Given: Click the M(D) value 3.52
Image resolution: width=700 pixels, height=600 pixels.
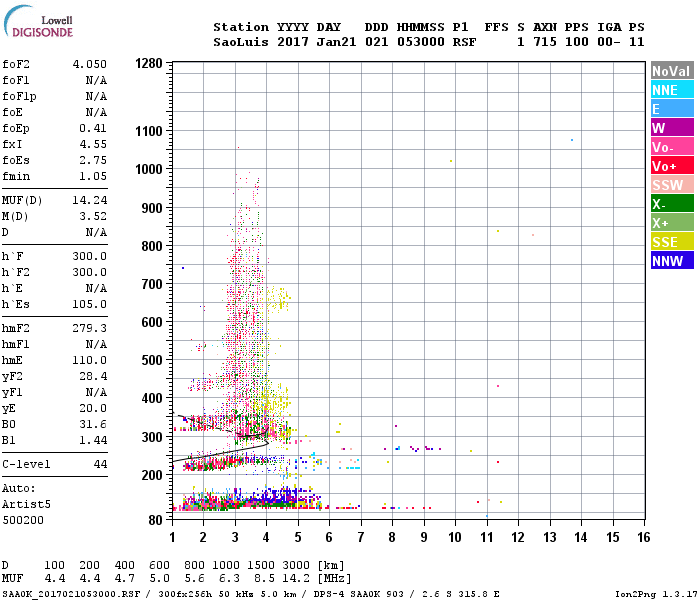Looking at the screenshot, I should click(x=93, y=216).
